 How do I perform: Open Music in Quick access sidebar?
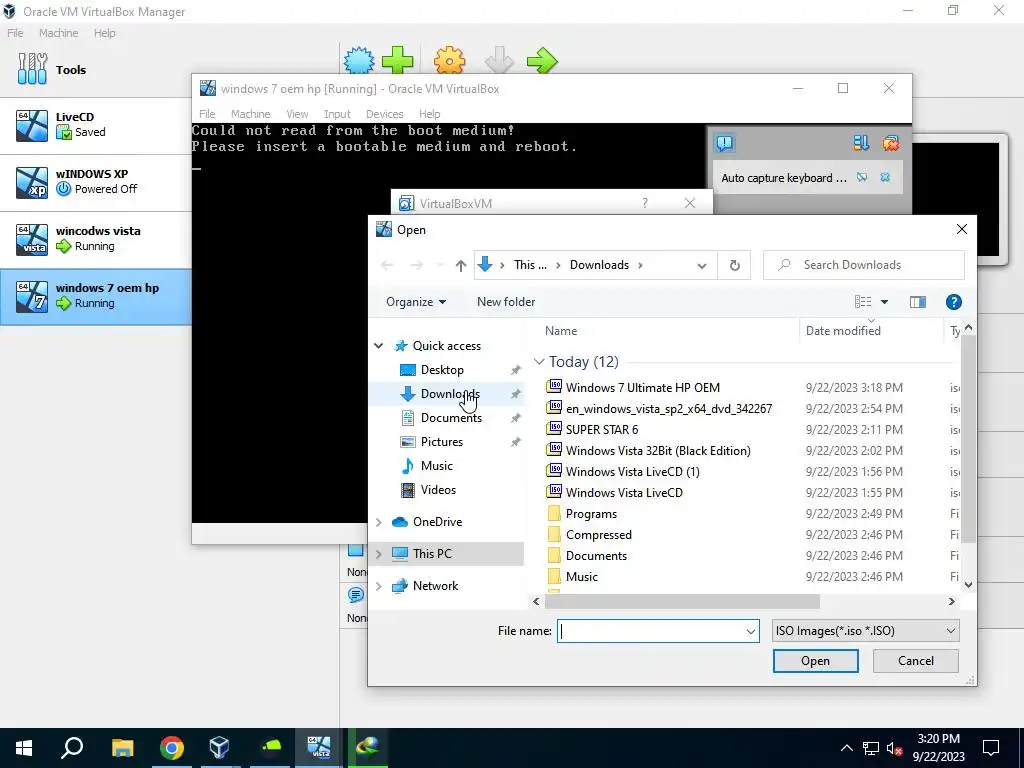point(436,466)
